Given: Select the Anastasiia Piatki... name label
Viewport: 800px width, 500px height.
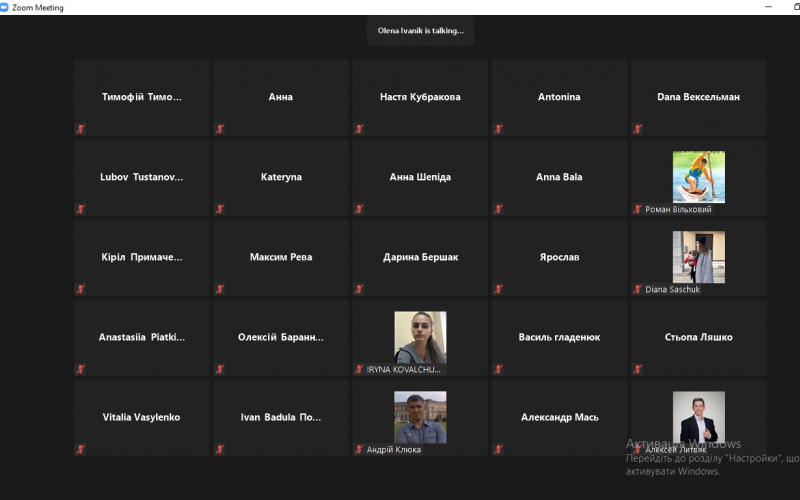Looking at the screenshot, I should (x=141, y=337).
